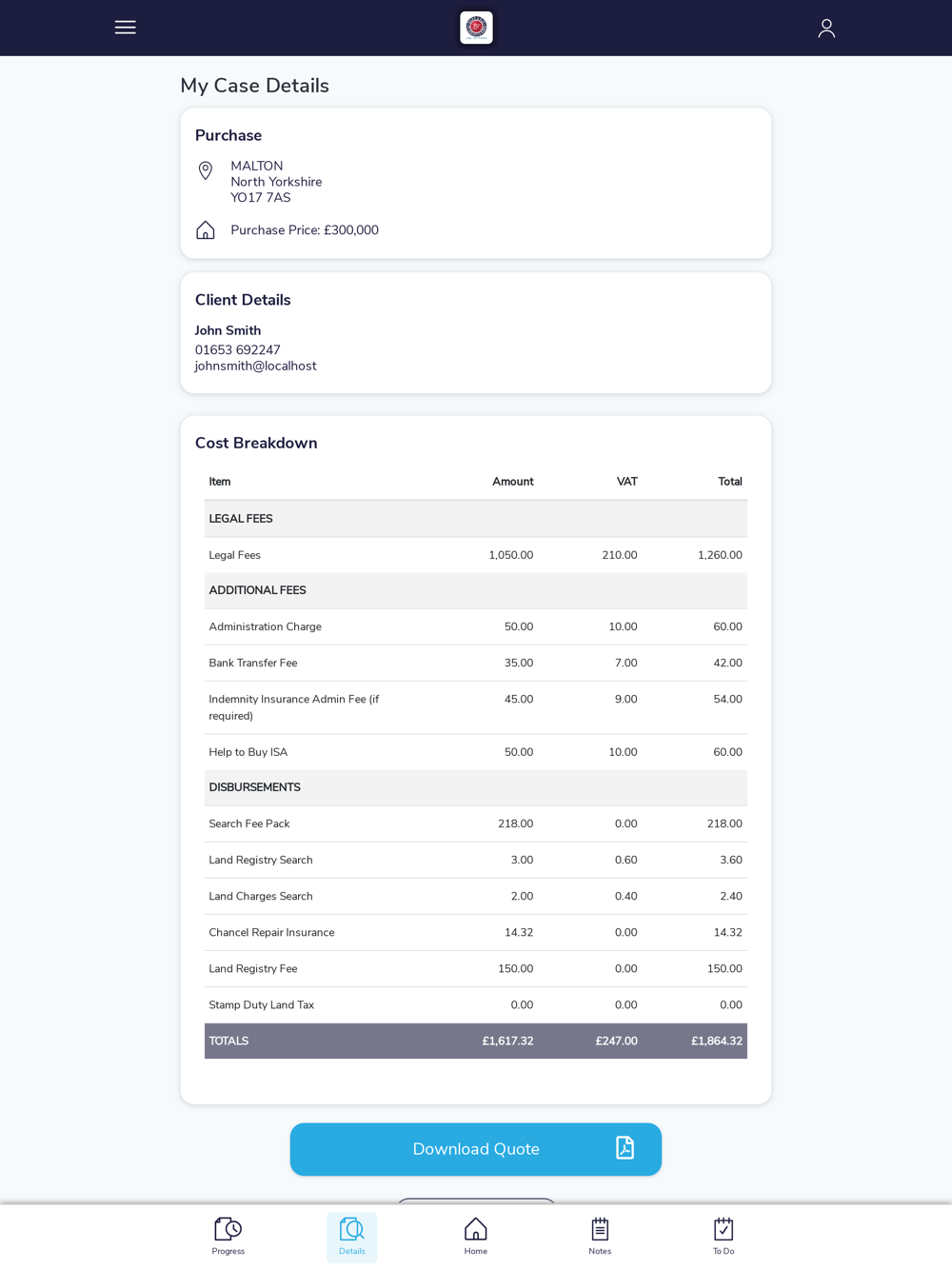
Task: Select the Stamp Duty Land Tax row
Action: click(476, 1005)
